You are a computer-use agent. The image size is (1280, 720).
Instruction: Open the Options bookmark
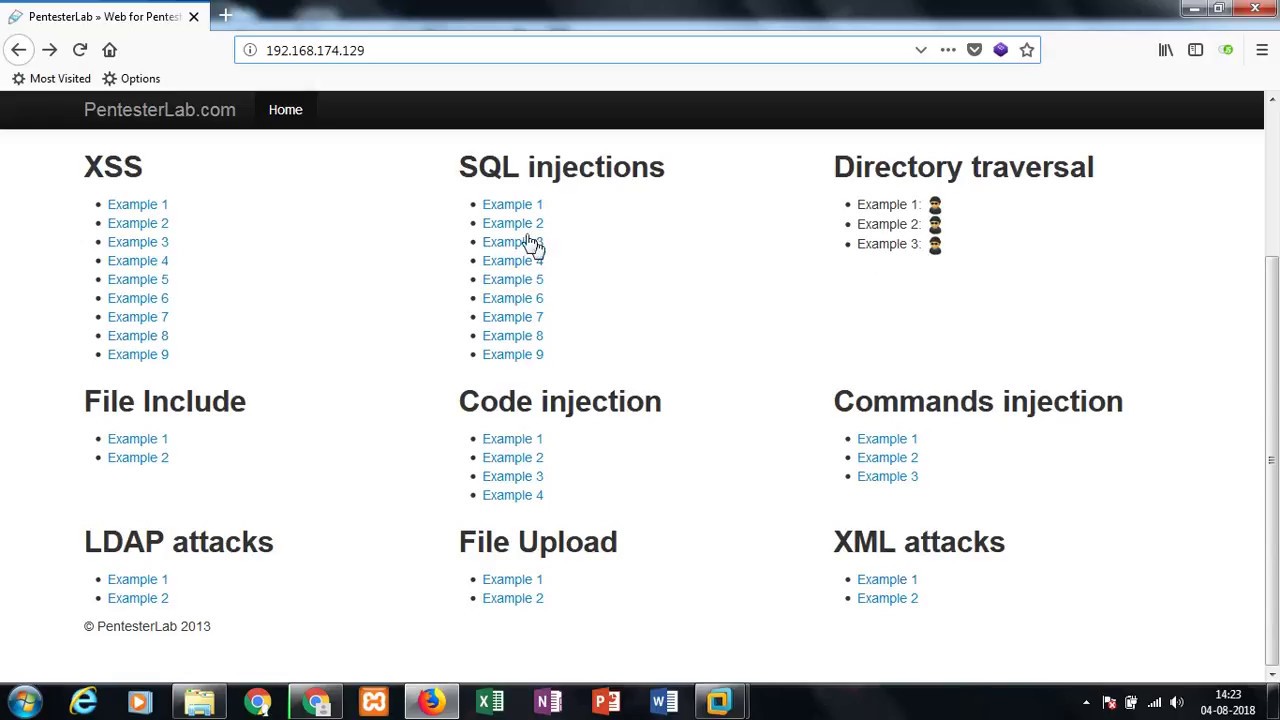[131, 78]
